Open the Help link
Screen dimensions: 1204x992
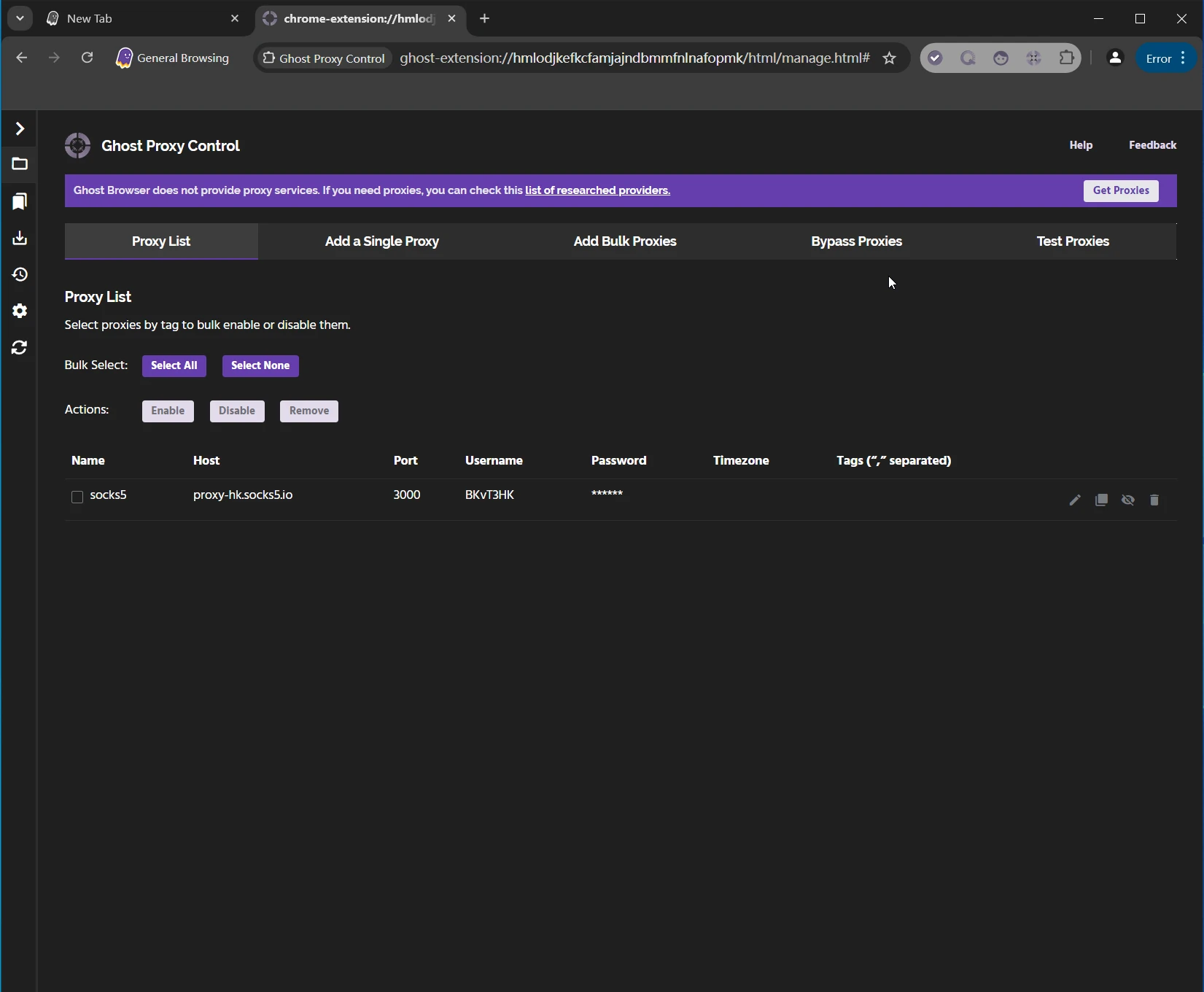(1081, 145)
